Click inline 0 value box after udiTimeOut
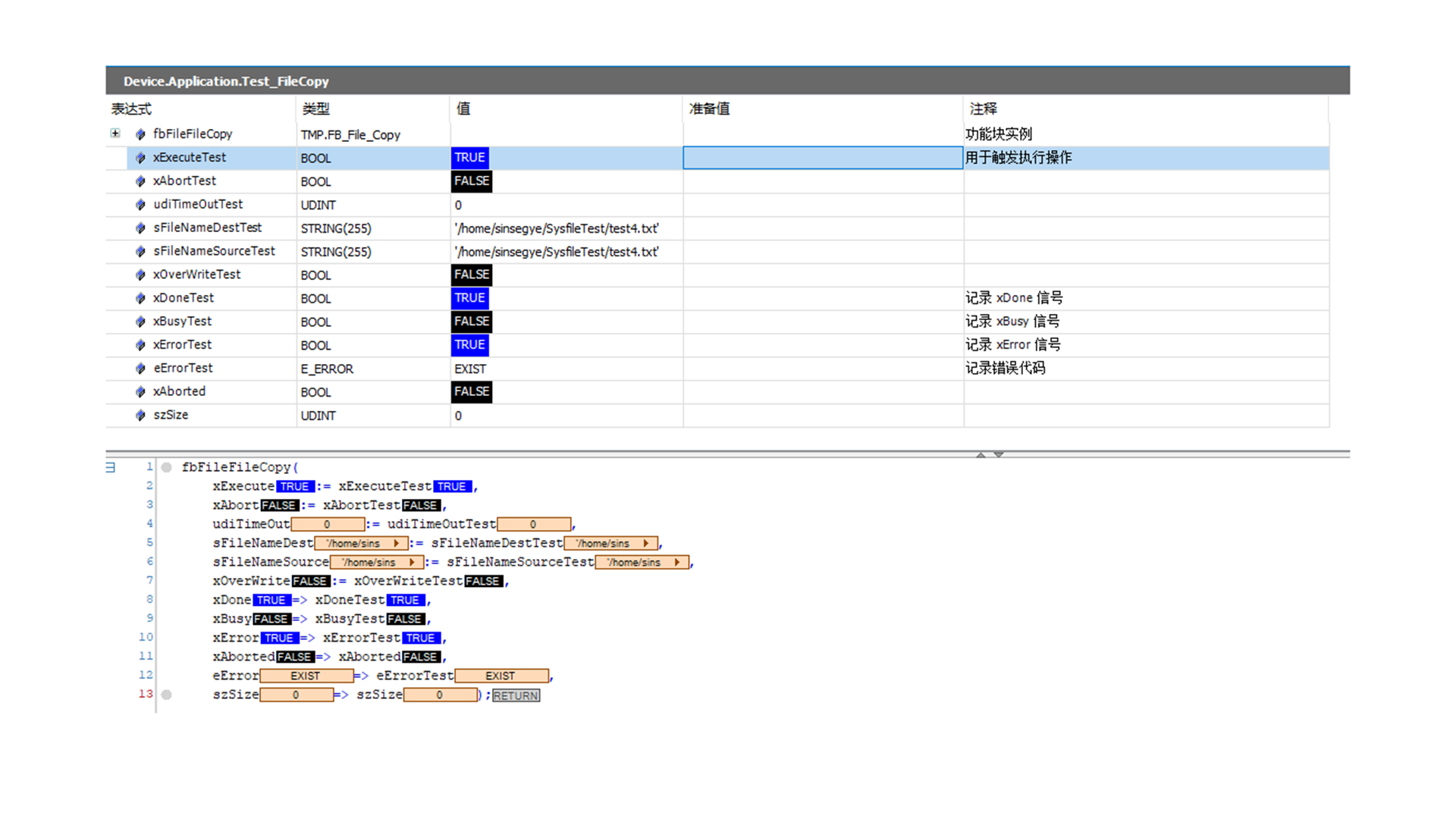 click(328, 525)
